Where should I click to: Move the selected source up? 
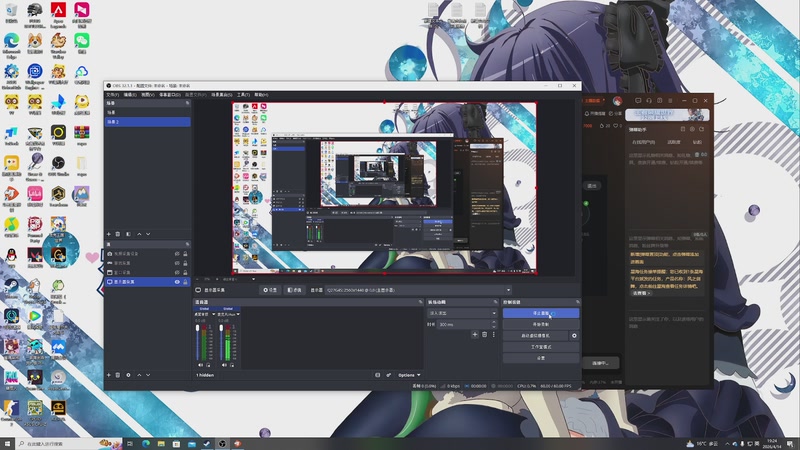click(x=139, y=375)
